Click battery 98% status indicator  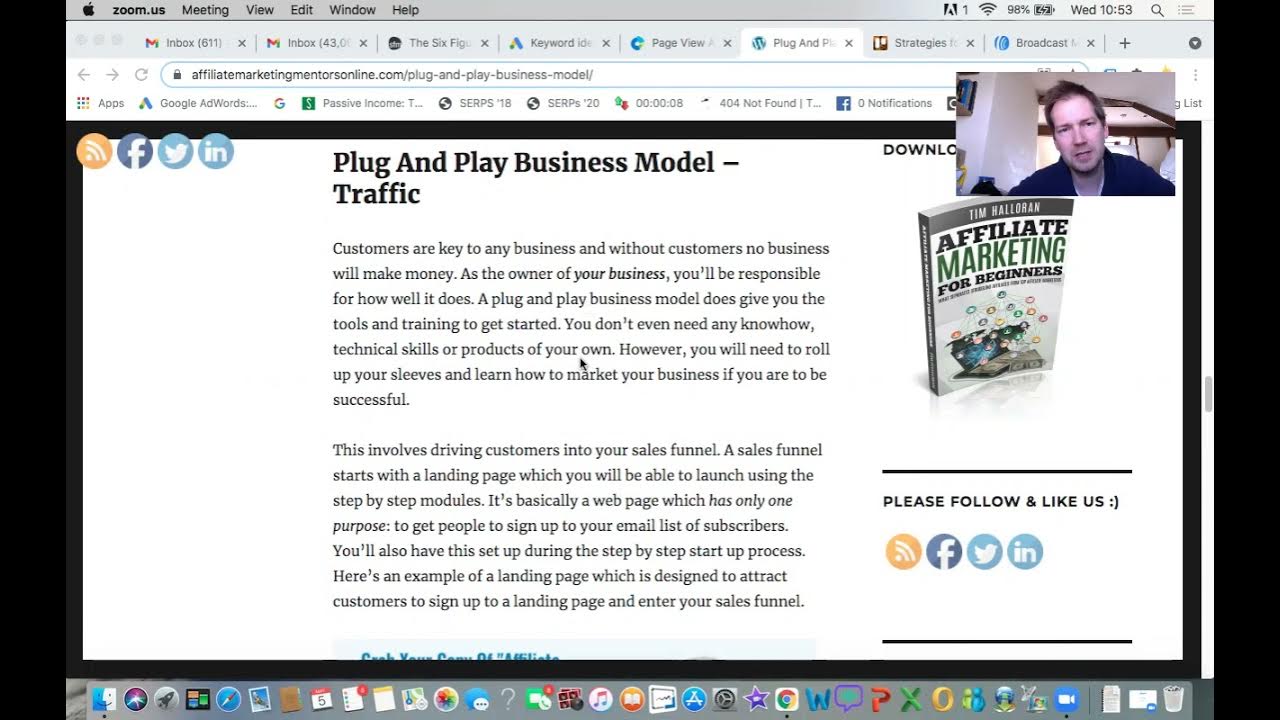[1031, 10]
